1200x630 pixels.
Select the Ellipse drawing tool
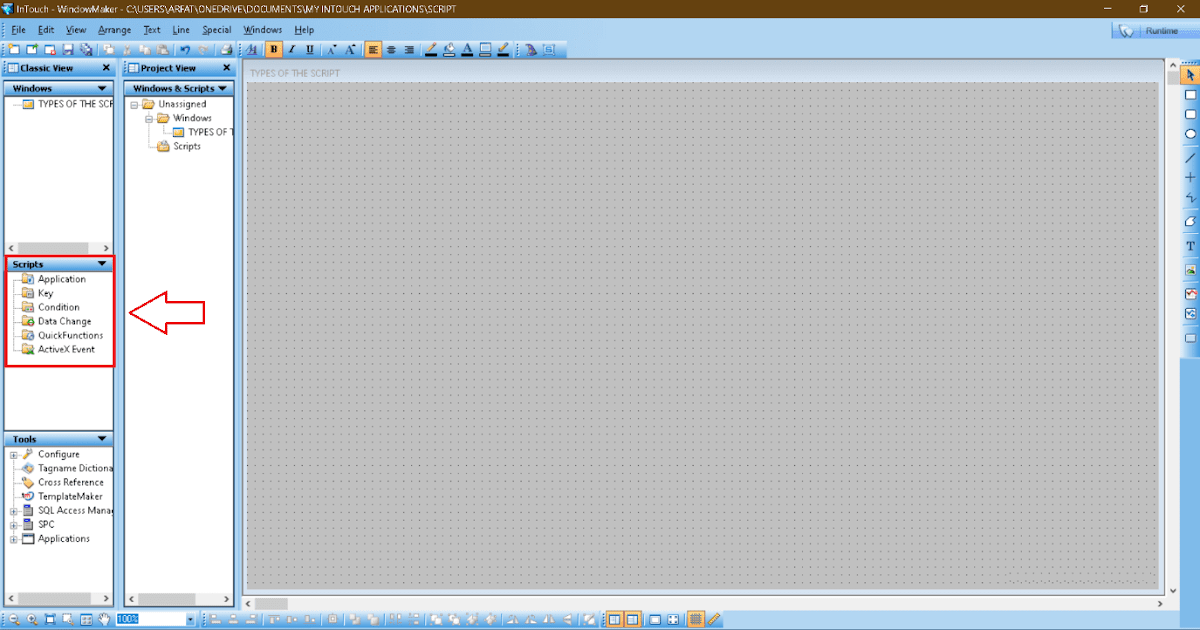1190,132
